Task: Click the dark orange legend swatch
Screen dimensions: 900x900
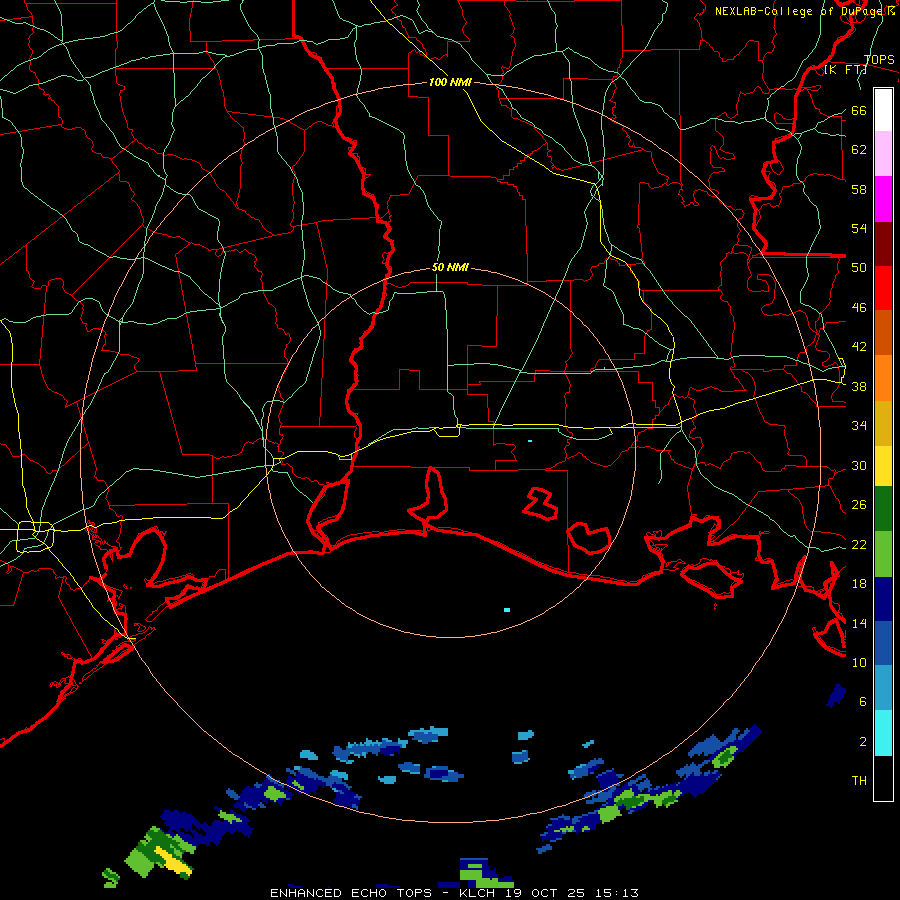Action: coord(883,333)
